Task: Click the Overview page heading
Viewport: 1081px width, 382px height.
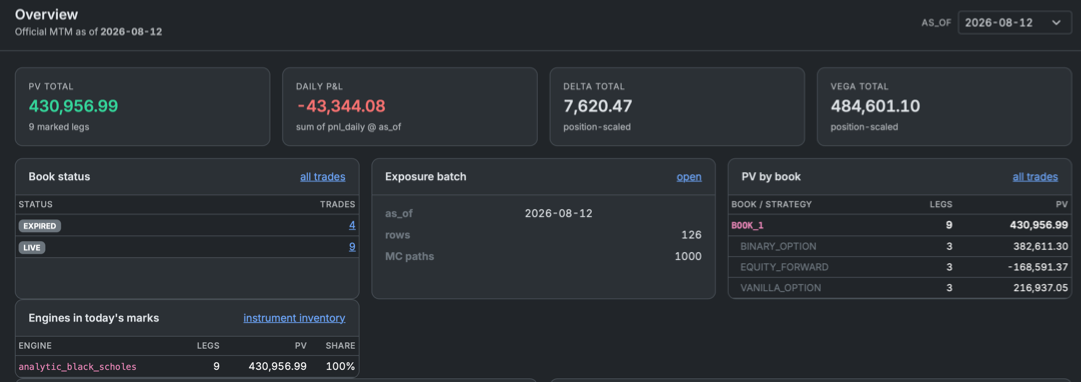Action: tap(46, 14)
